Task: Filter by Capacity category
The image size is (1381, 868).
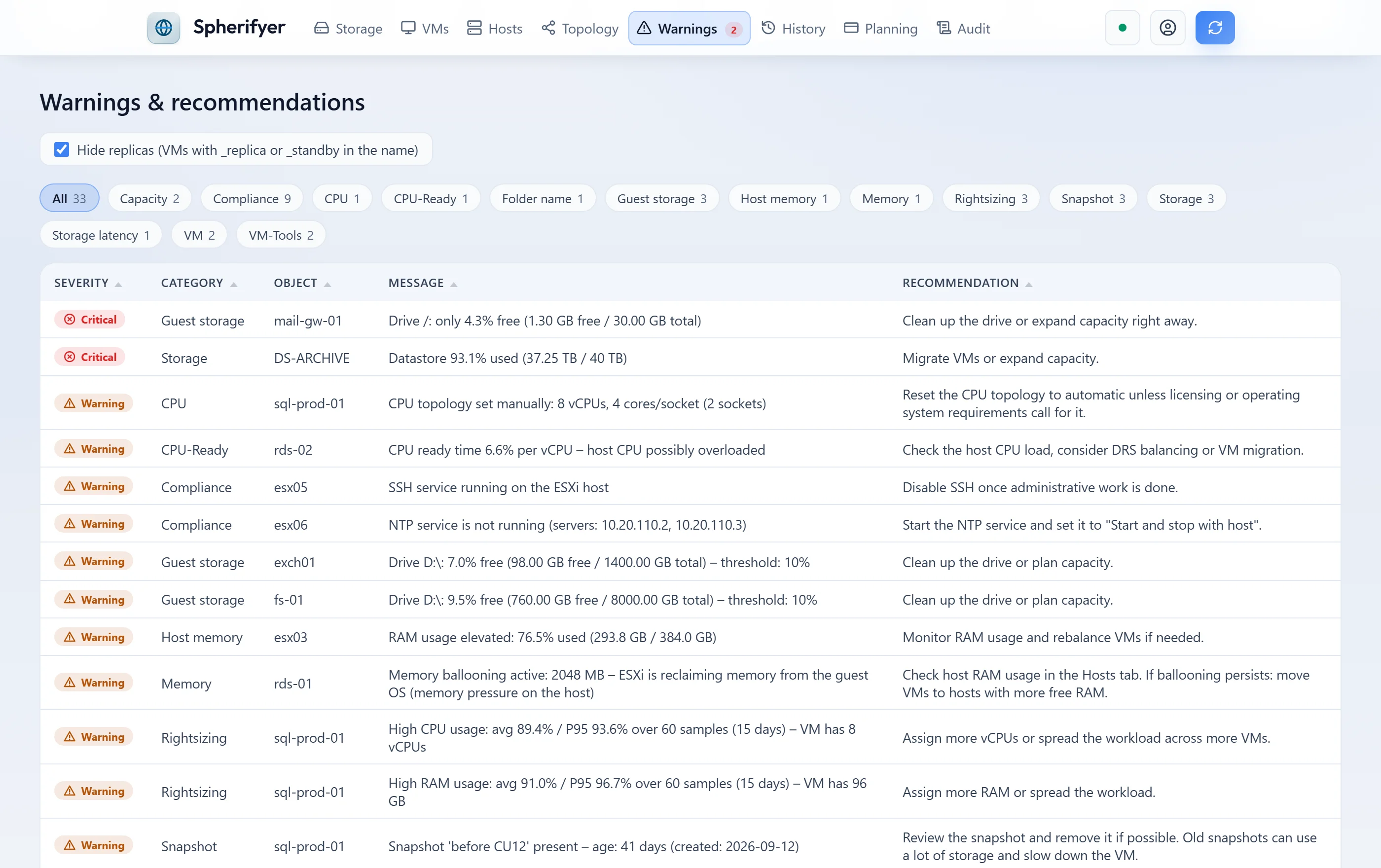Action: coord(149,198)
